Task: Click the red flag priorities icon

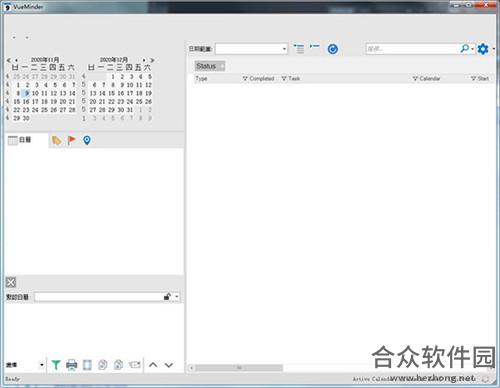Action: (x=71, y=140)
